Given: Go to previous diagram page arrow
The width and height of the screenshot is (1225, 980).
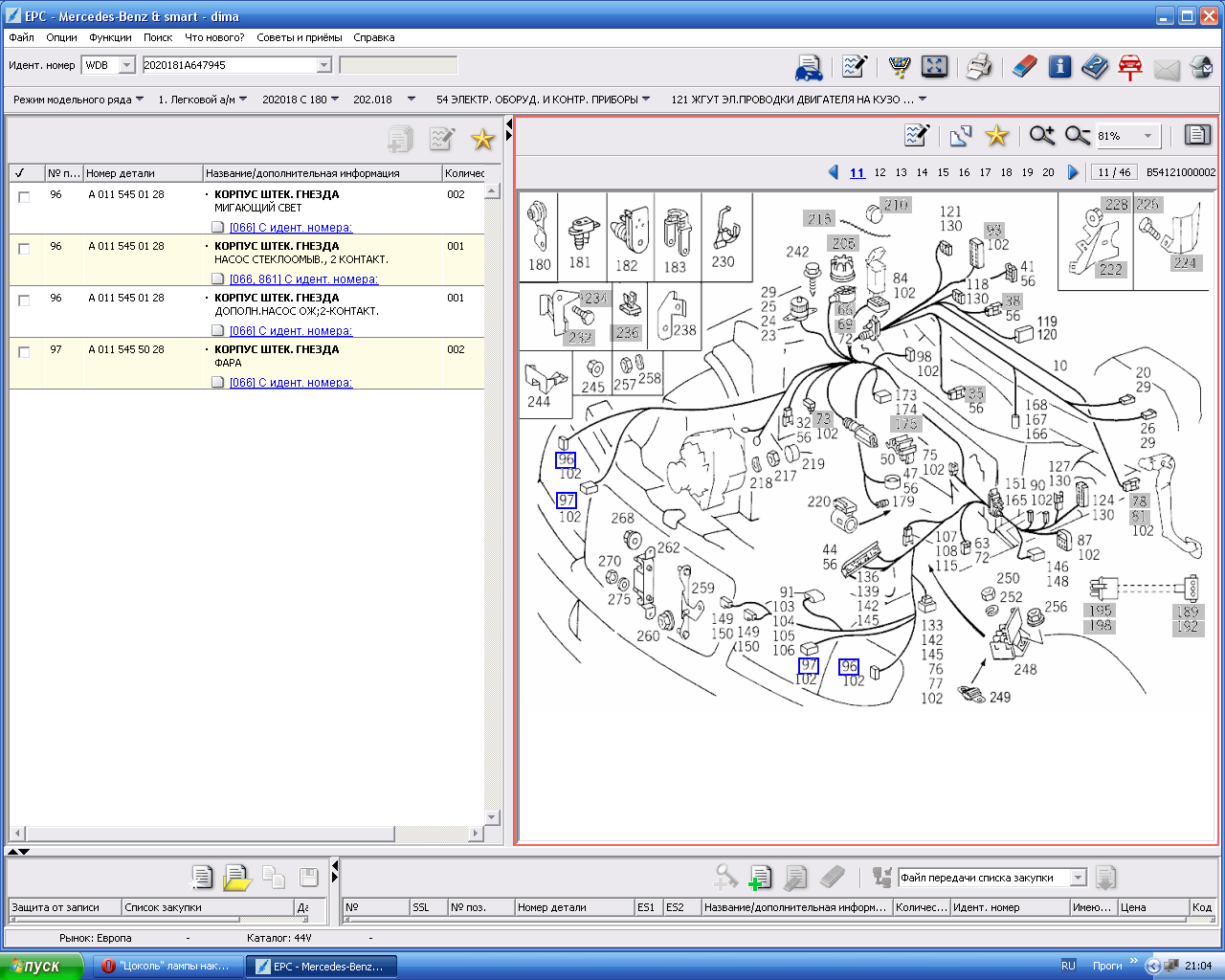Looking at the screenshot, I should [833, 172].
